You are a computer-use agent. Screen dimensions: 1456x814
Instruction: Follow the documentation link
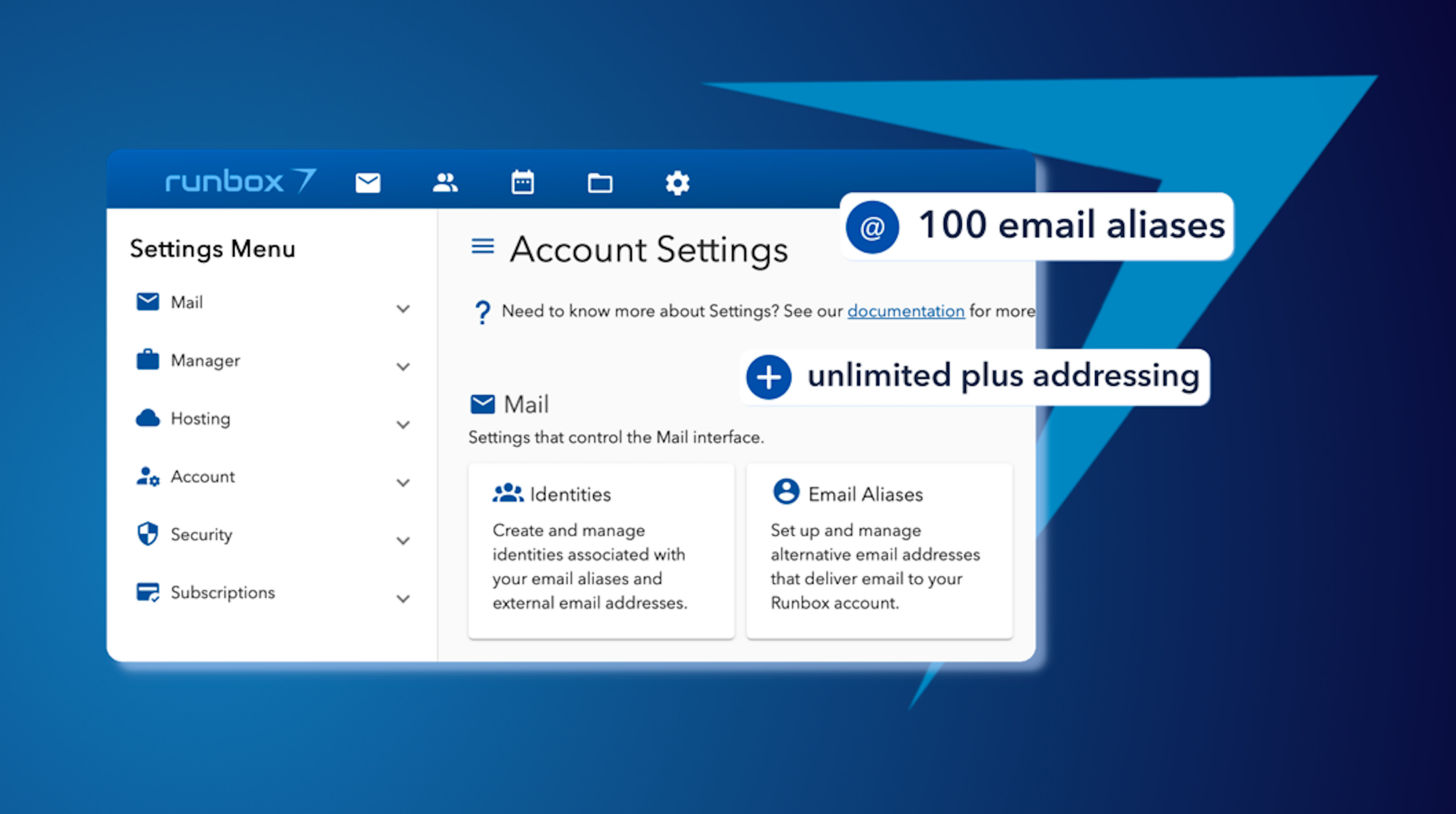[x=906, y=311]
